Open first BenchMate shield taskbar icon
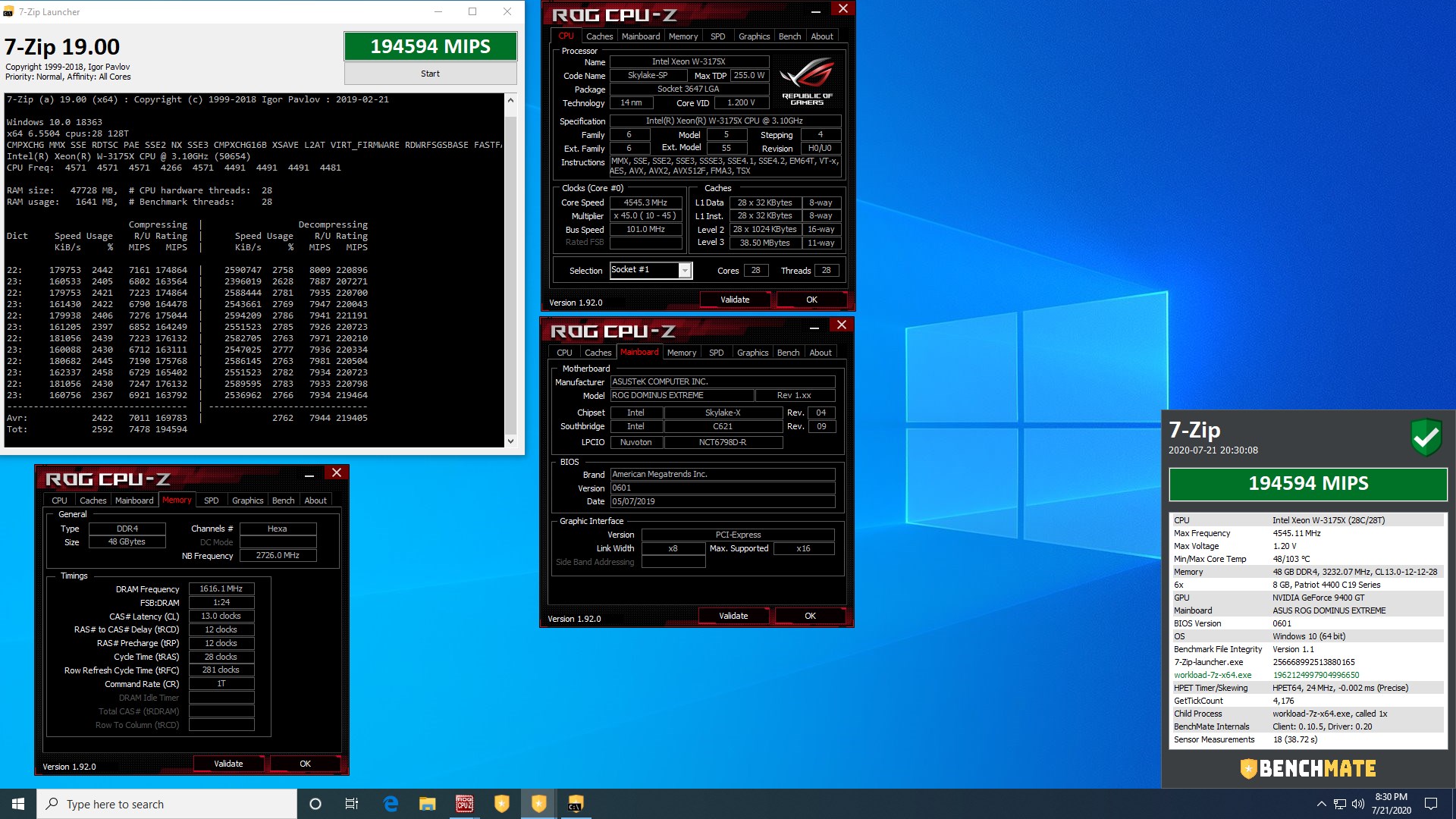This screenshot has width=1456, height=819. [x=501, y=804]
